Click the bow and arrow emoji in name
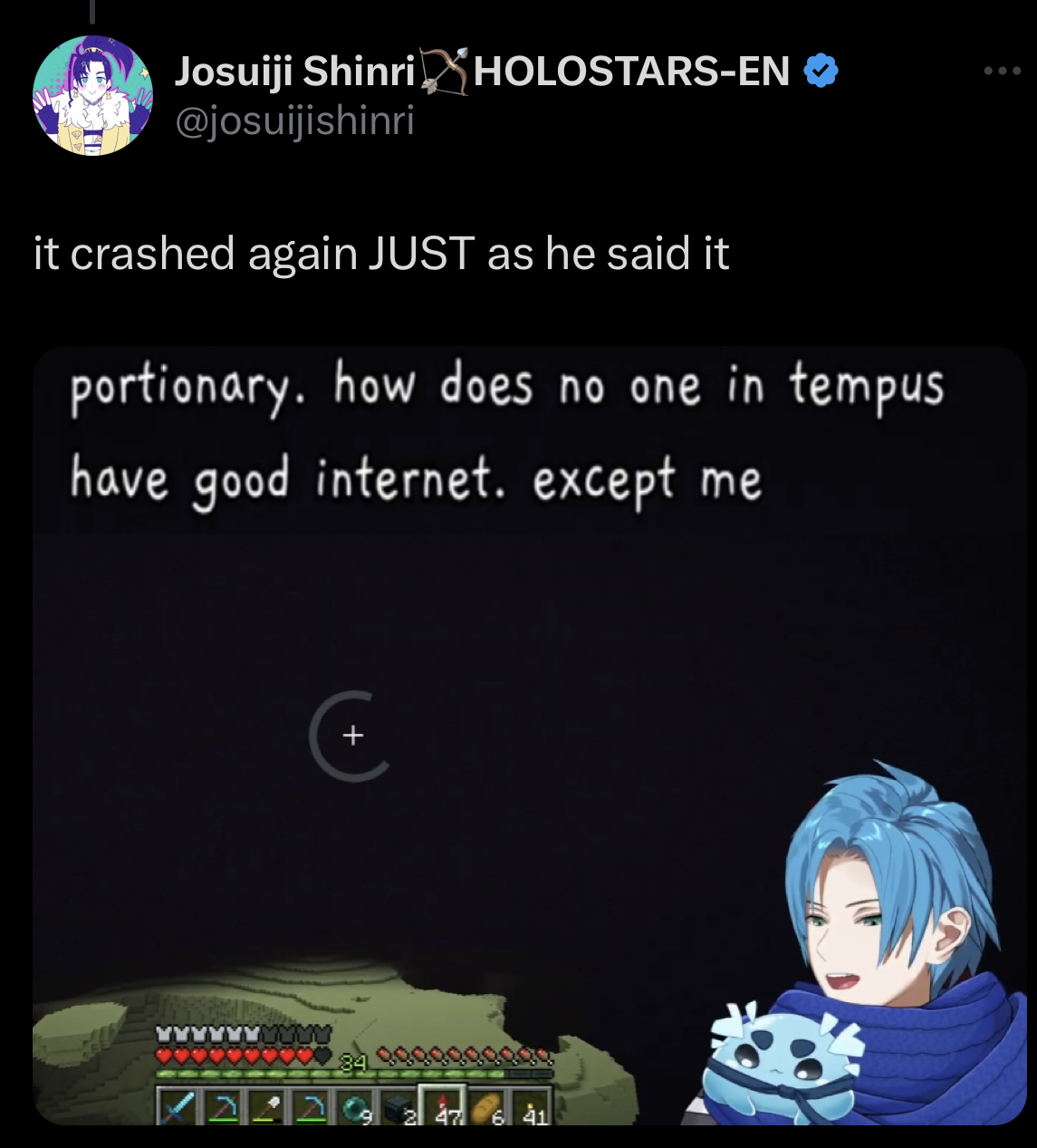This screenshot has height=1148, width=1037. (444, 72)
